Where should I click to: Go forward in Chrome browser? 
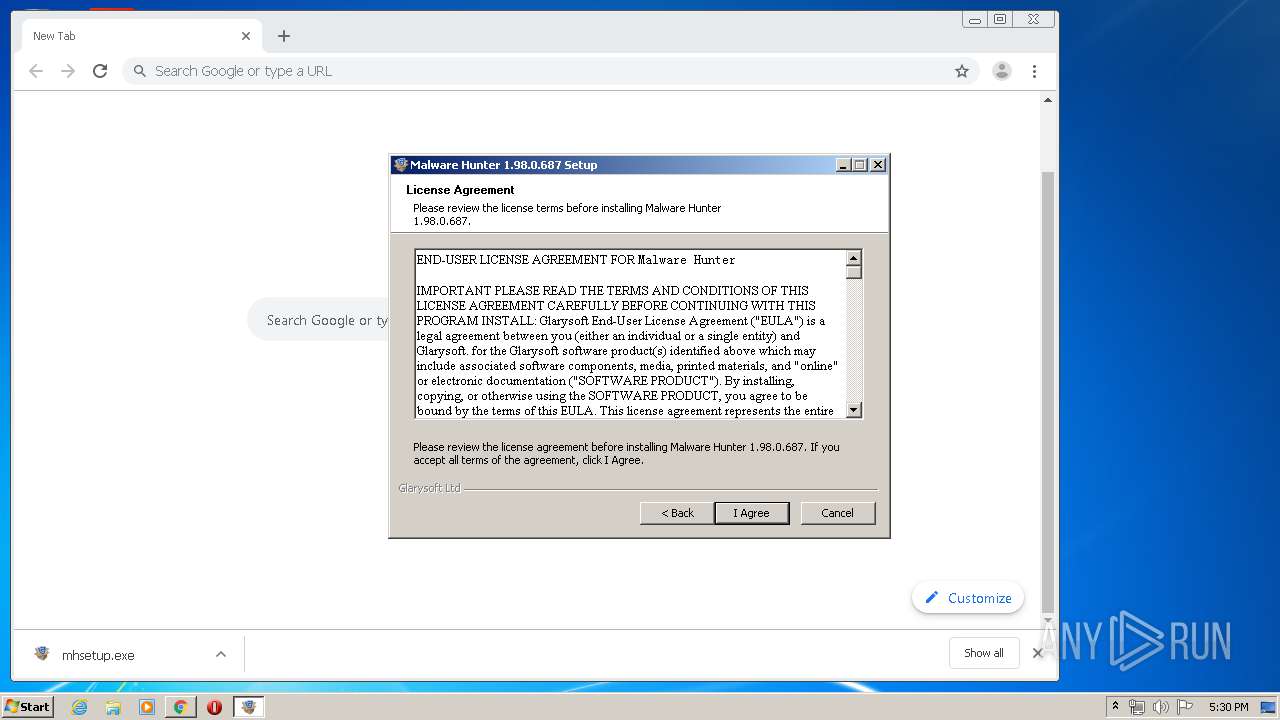[x=68, y=71]
